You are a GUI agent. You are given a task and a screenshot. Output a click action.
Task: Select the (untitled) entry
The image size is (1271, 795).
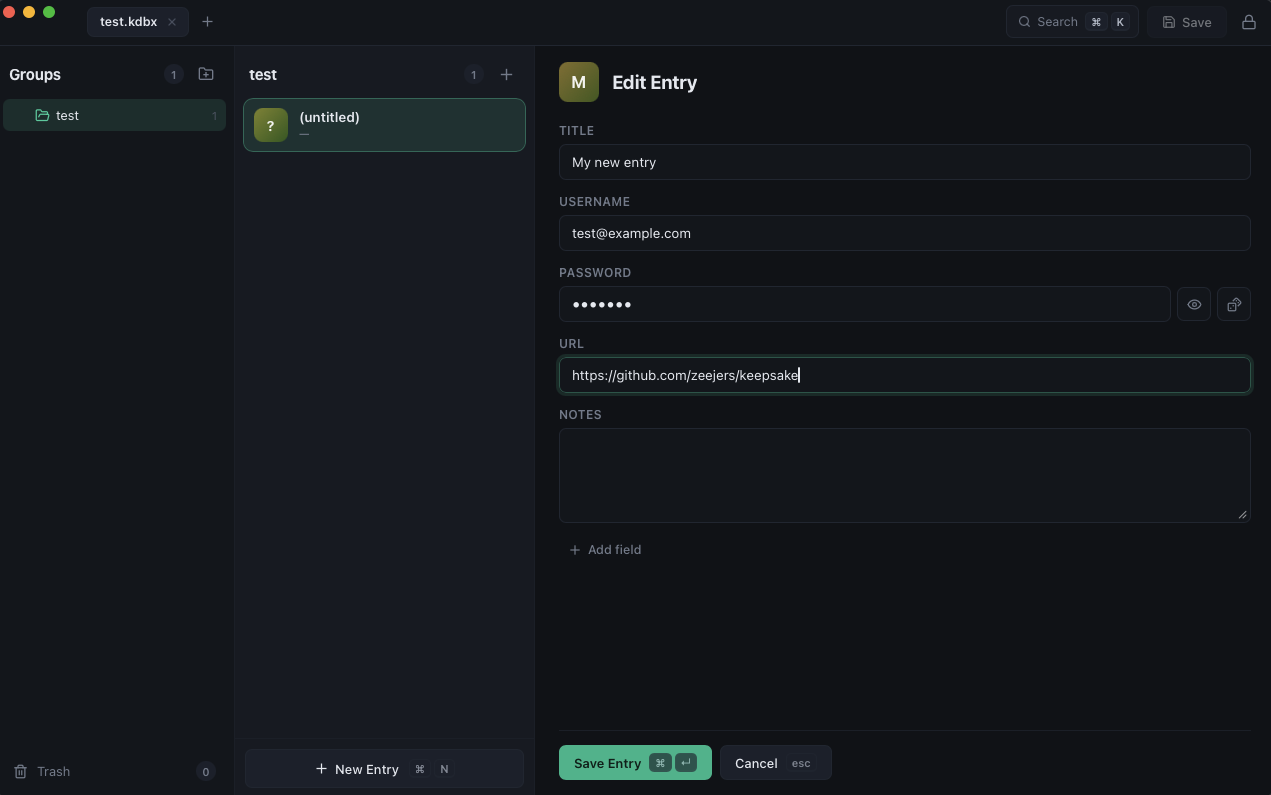384,125
